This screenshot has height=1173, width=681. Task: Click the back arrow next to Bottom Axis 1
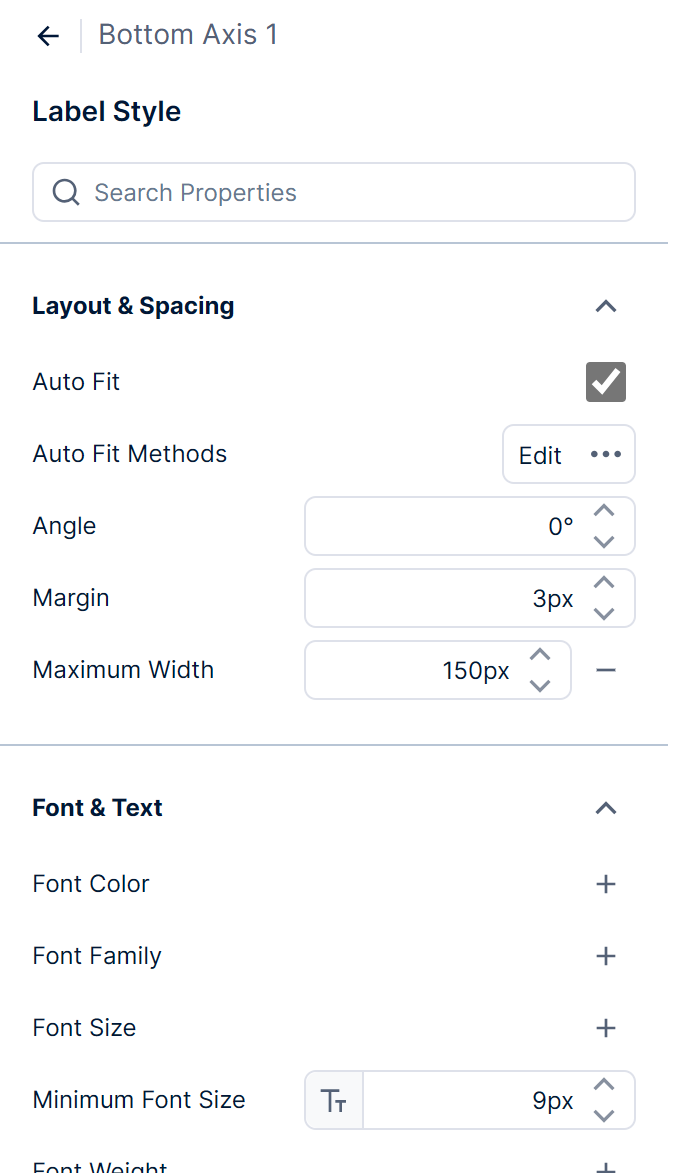(48, 35)
